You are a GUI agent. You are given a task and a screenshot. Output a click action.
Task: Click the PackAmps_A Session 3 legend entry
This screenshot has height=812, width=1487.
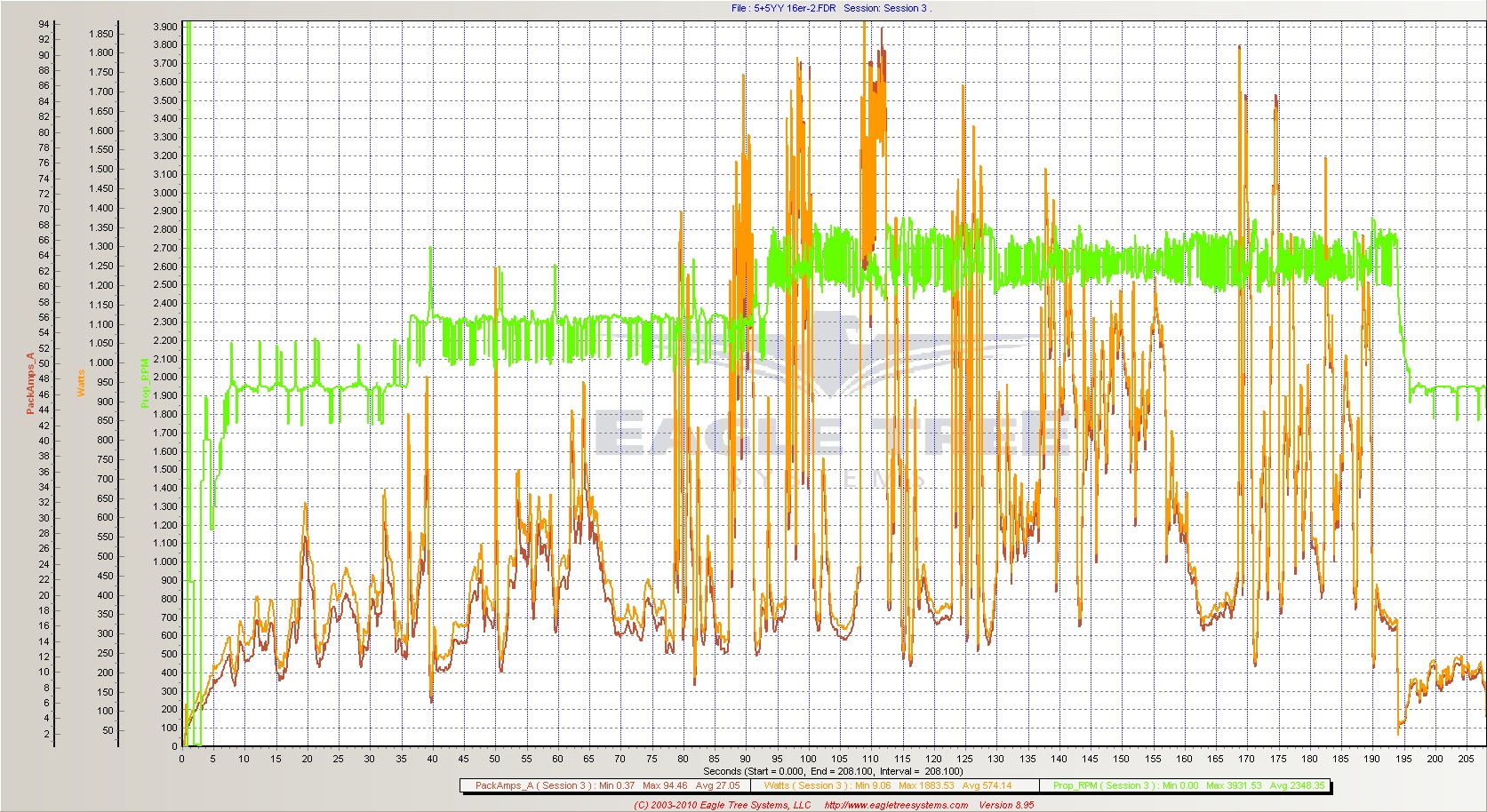[x=605, y=785]
